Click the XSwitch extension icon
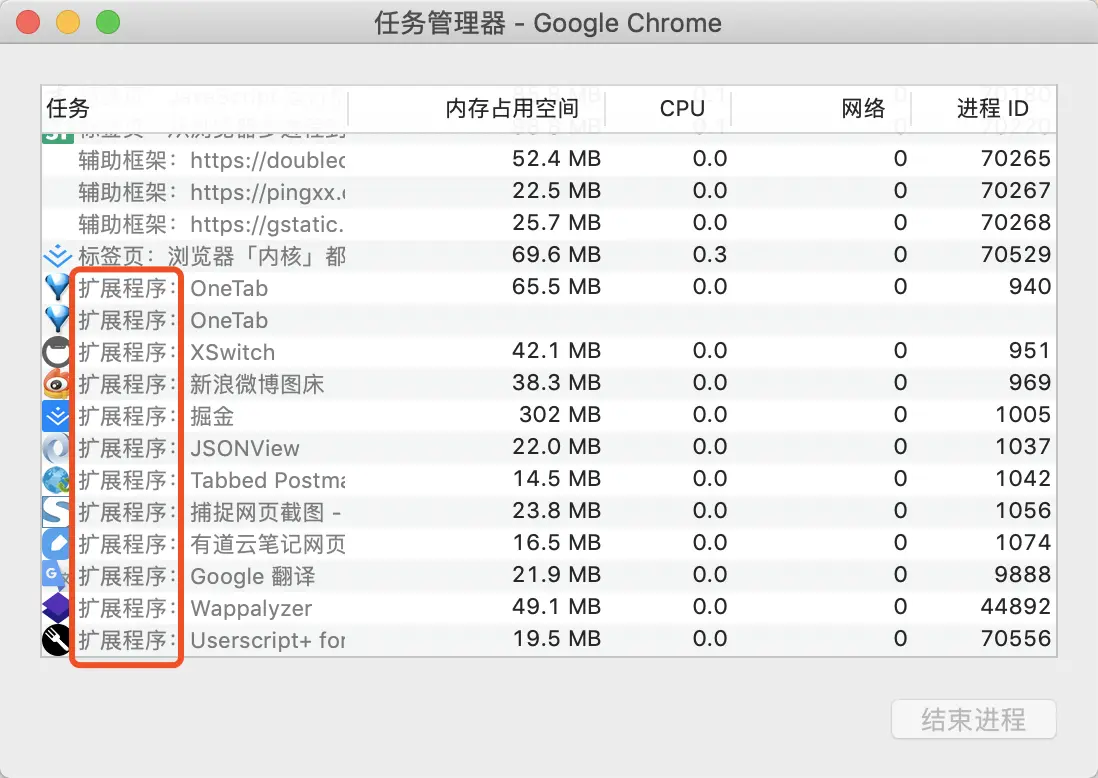 (57, 352)
